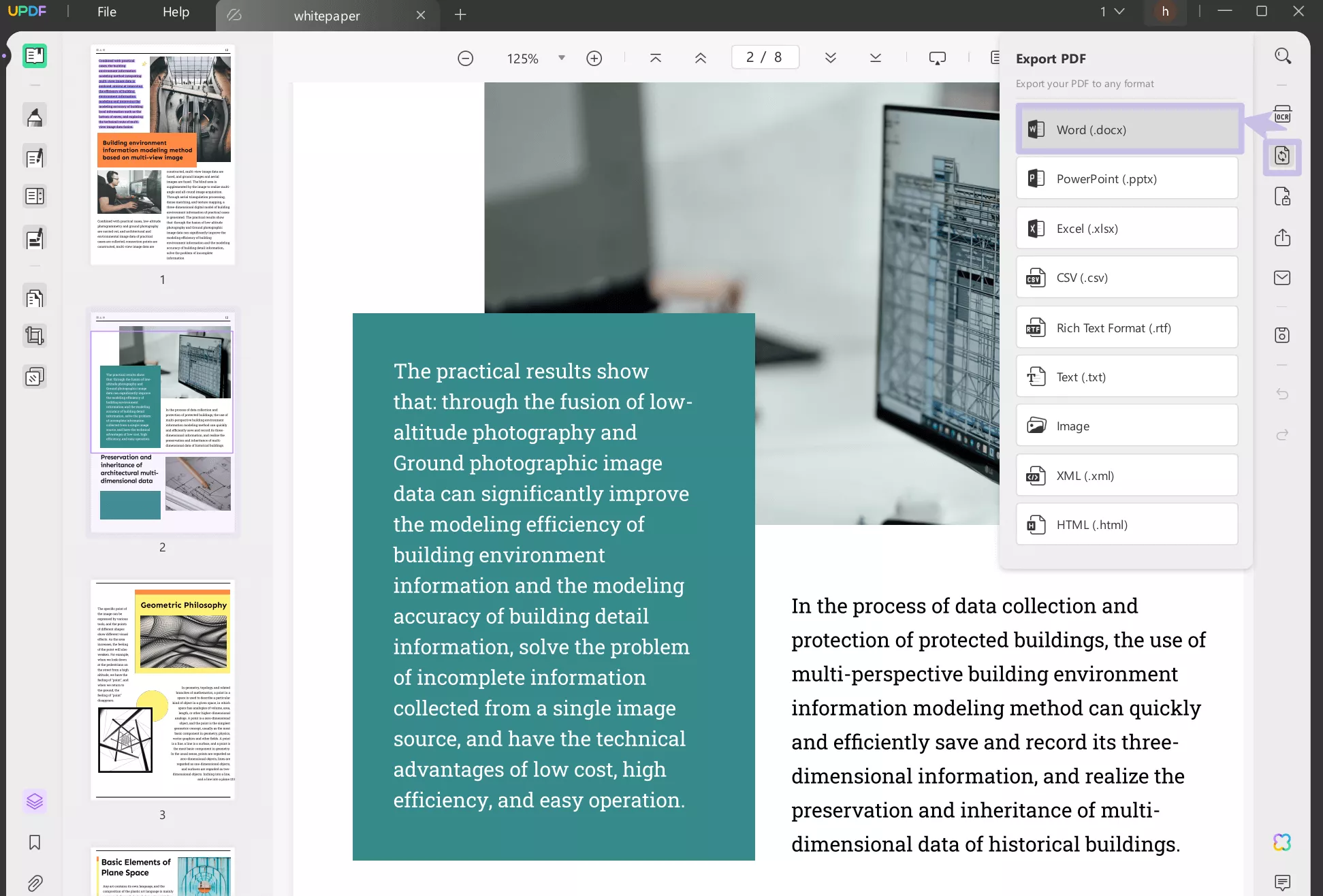Export as HTML (.html)
Screen dimensions: 1323x896
coord(1127,524)
